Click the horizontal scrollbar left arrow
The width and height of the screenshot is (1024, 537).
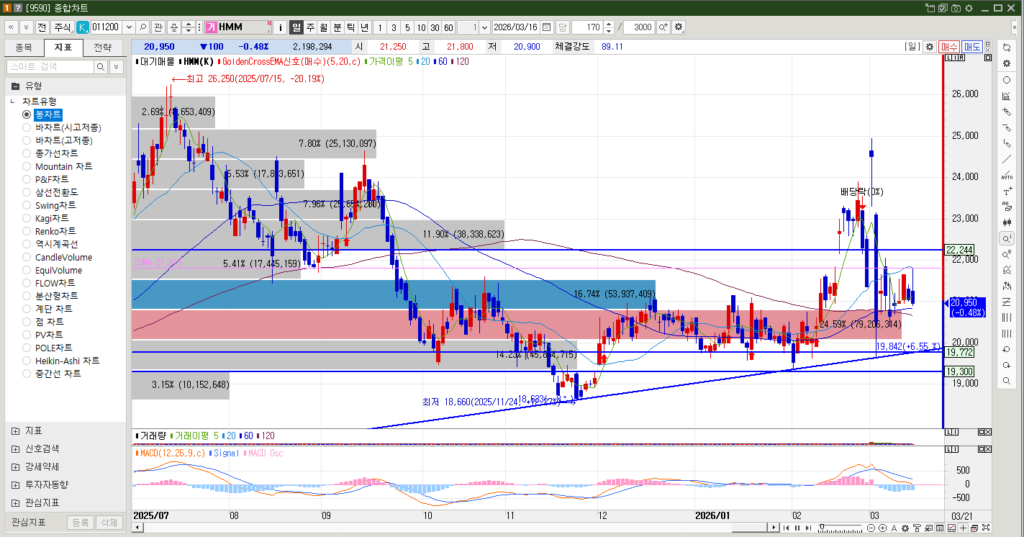(x=137, y=526)
